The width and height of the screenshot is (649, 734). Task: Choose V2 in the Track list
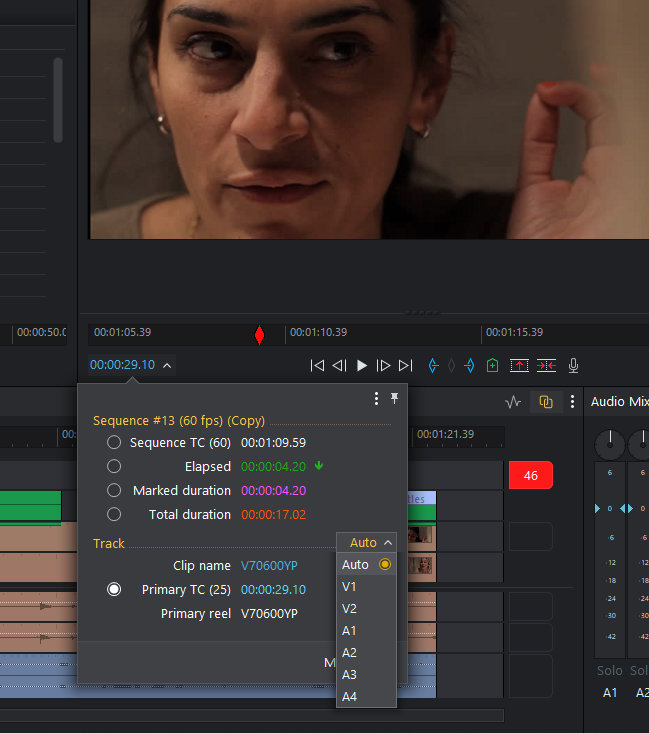click(366, 609)
